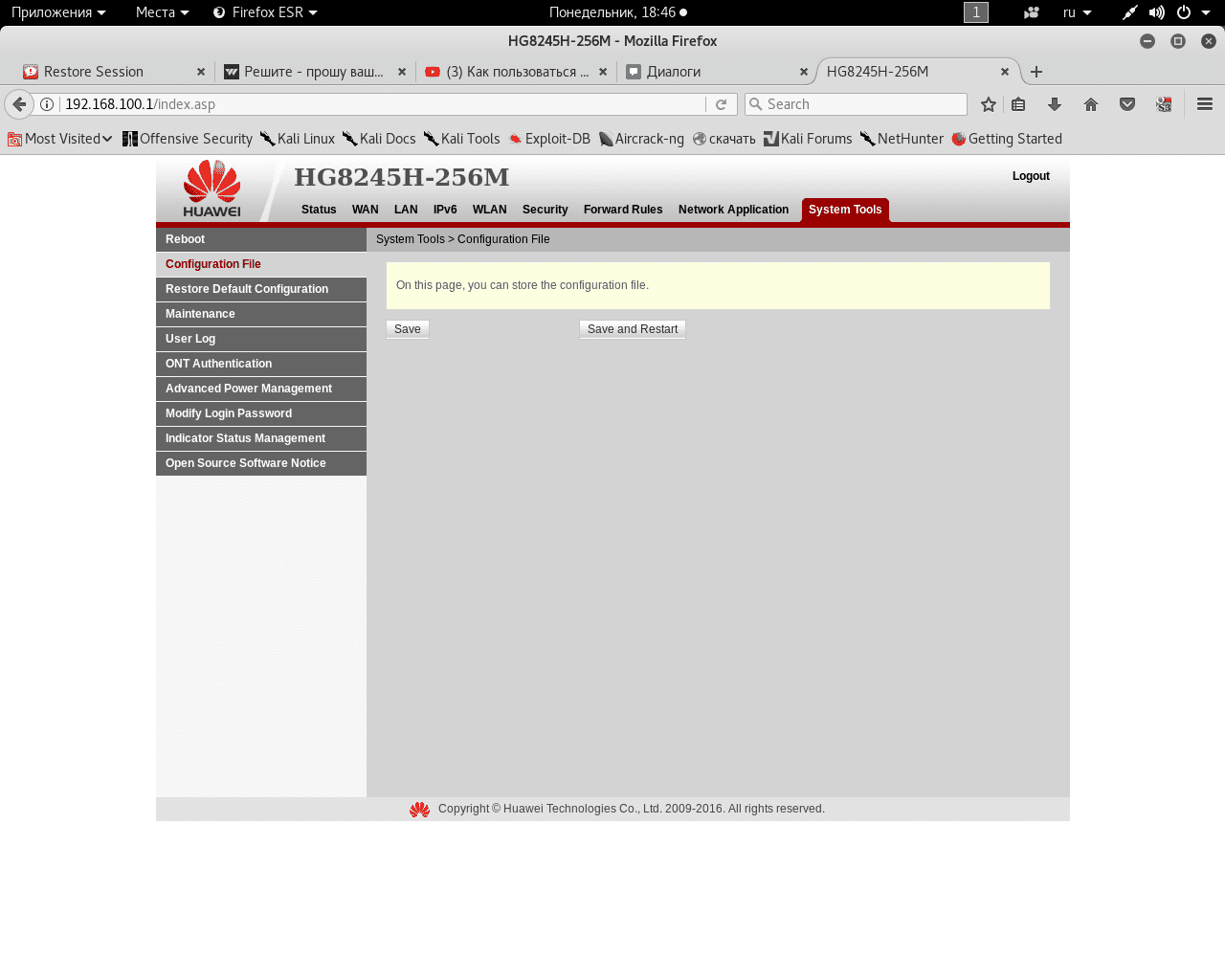
Task: Click the network connection tray icon
Action: pos(1130,12)
